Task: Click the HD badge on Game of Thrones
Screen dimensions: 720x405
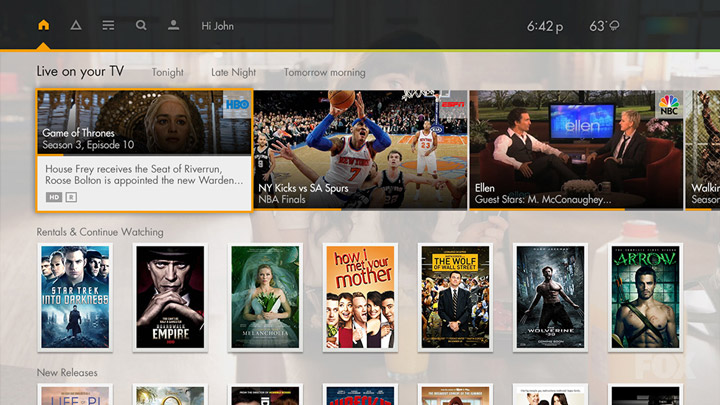Action: click(x=54, y=197)
